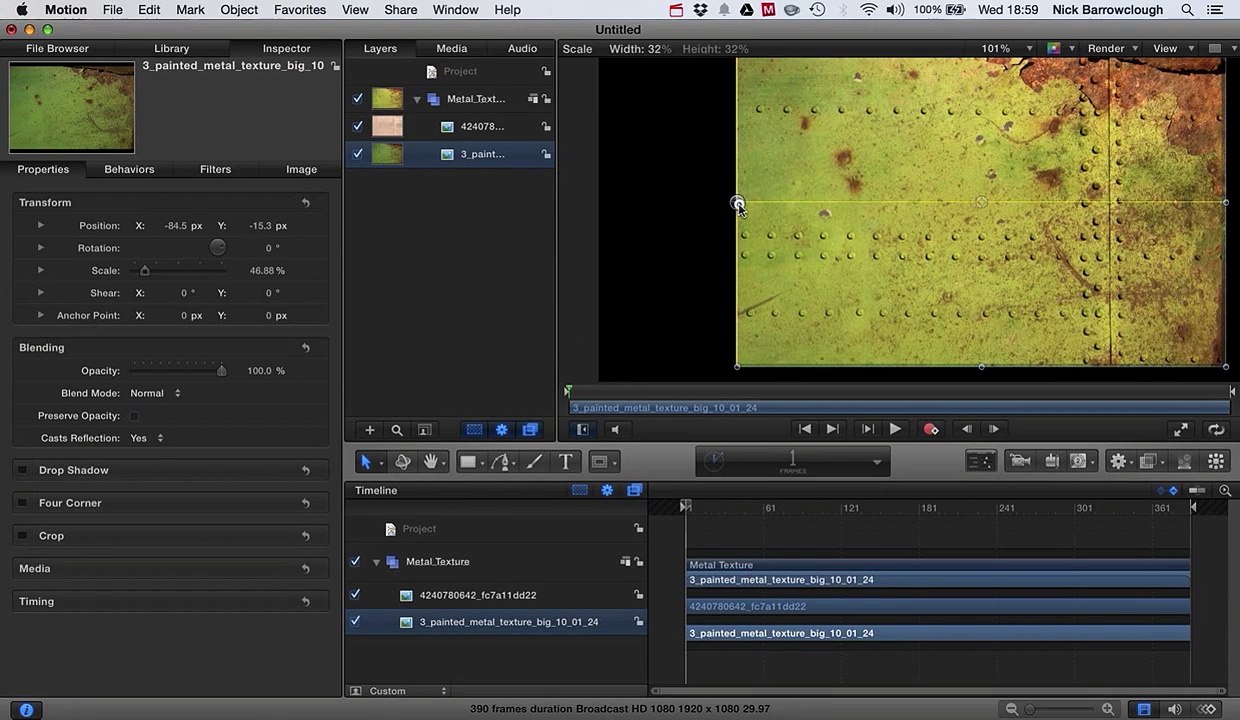Open the Library panel
Image resolution: width=1240 pixels, height=720 pixels.
click(x=171, y=48)
